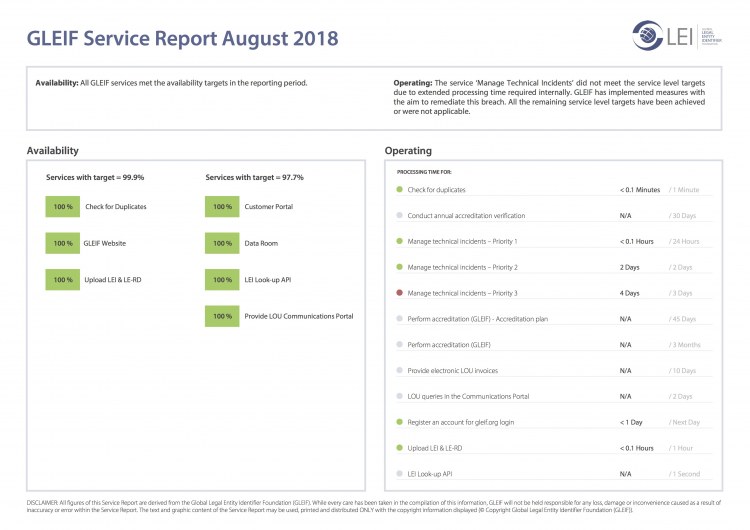Click the green dot for Register an account
This screenshot has height=530, width=750.
click(x=400, y=421)
